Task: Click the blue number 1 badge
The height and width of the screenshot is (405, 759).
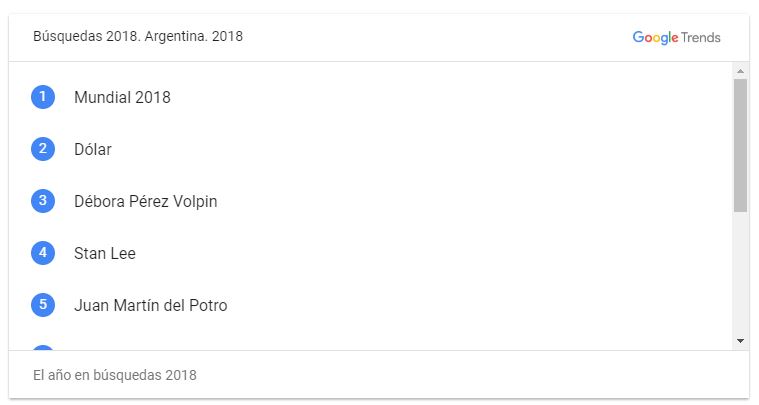Action: coord(43,97)
